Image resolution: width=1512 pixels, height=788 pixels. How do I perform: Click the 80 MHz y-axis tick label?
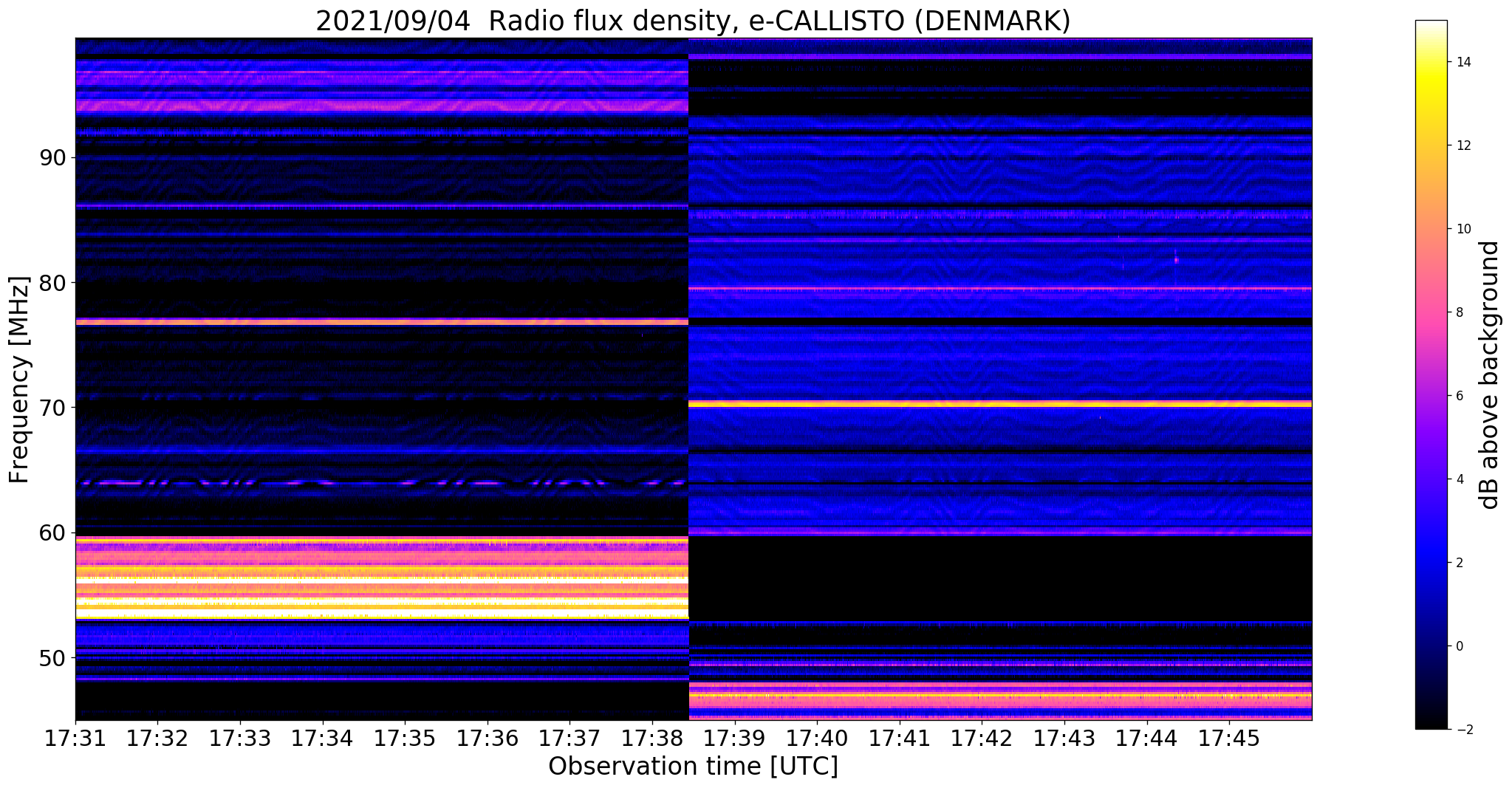tap(51, 283)
